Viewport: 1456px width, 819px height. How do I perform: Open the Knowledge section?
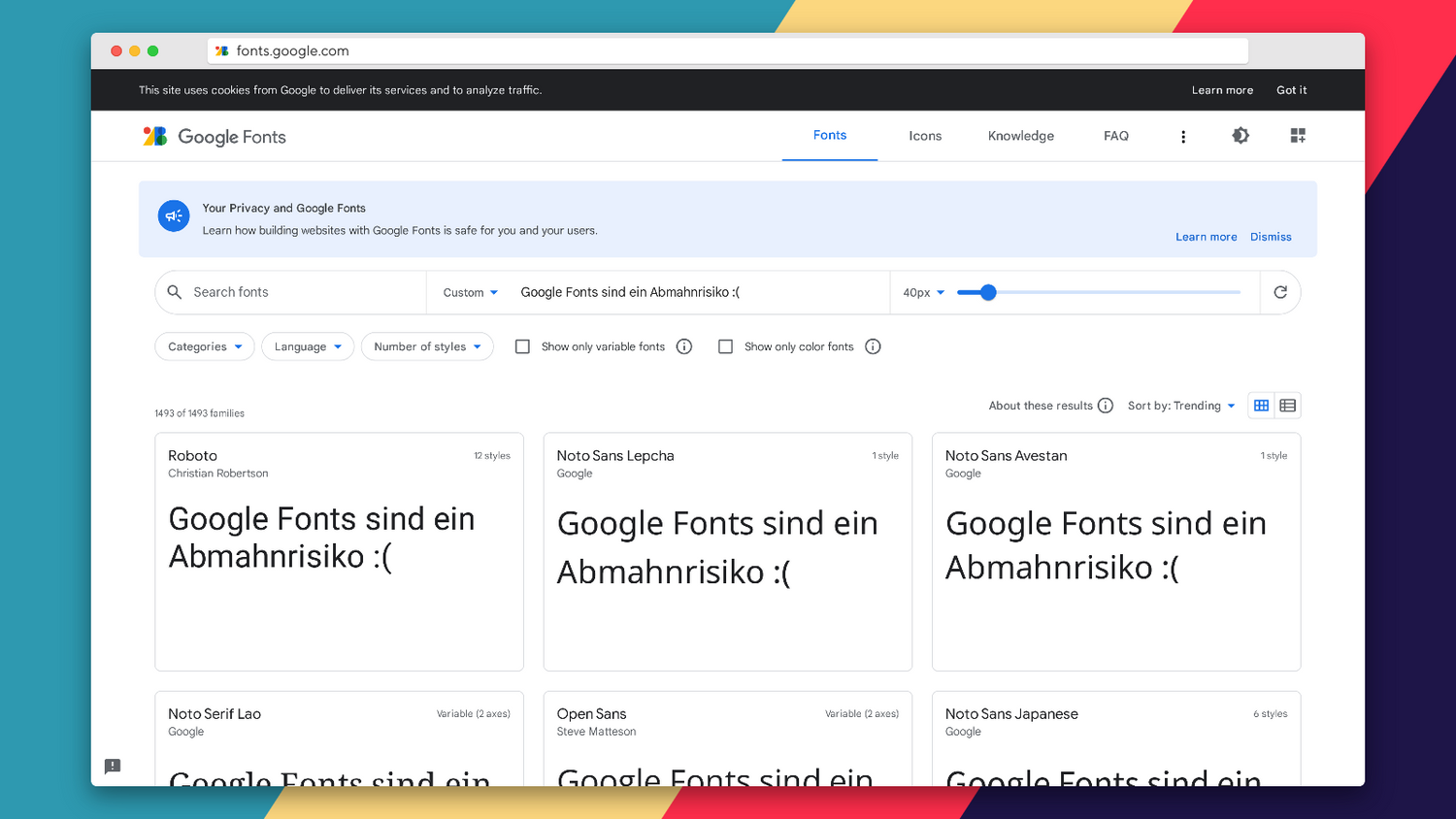click(1020, 136)
